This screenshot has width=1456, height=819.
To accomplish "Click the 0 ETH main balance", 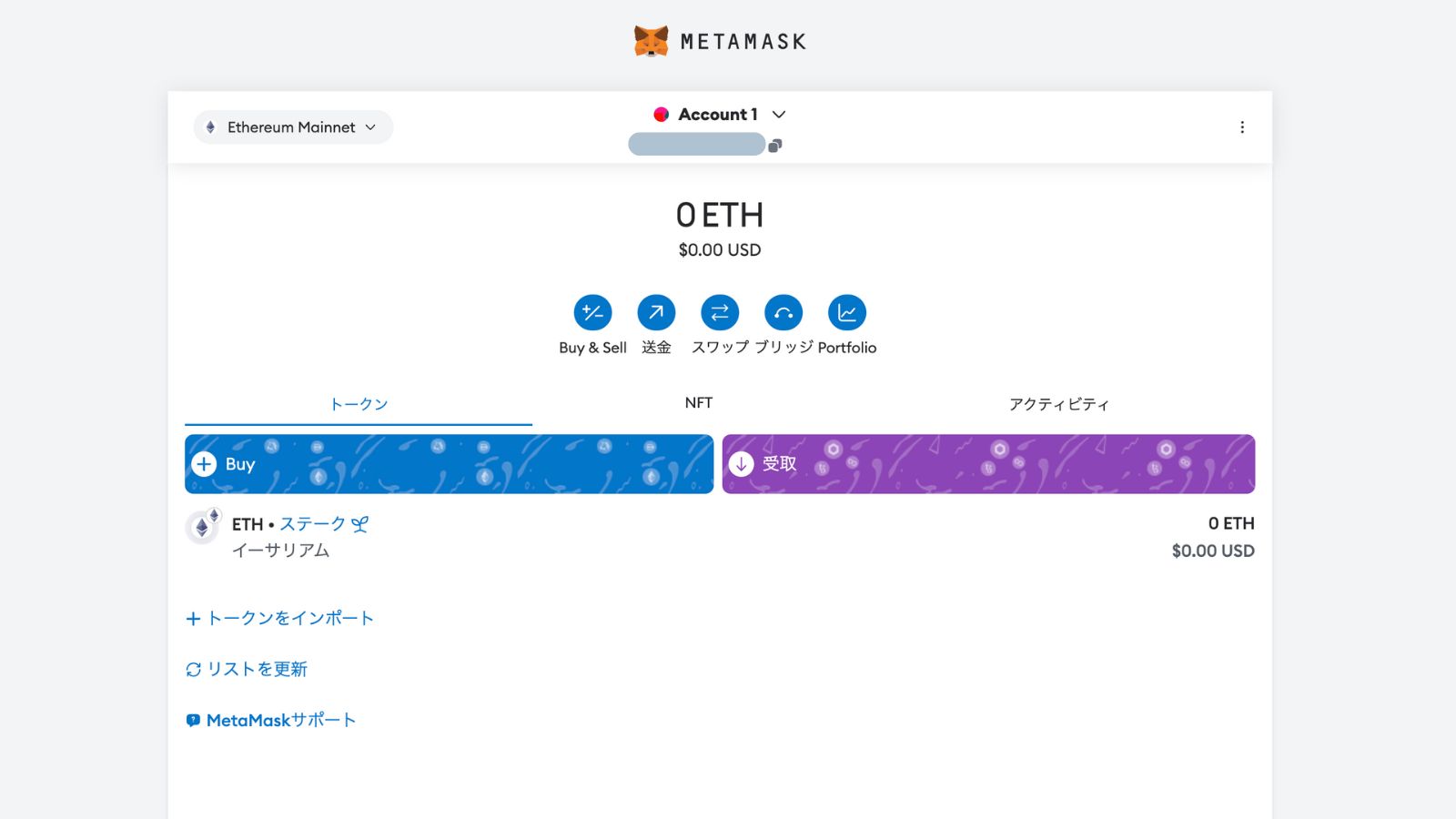I will [720, 216].
